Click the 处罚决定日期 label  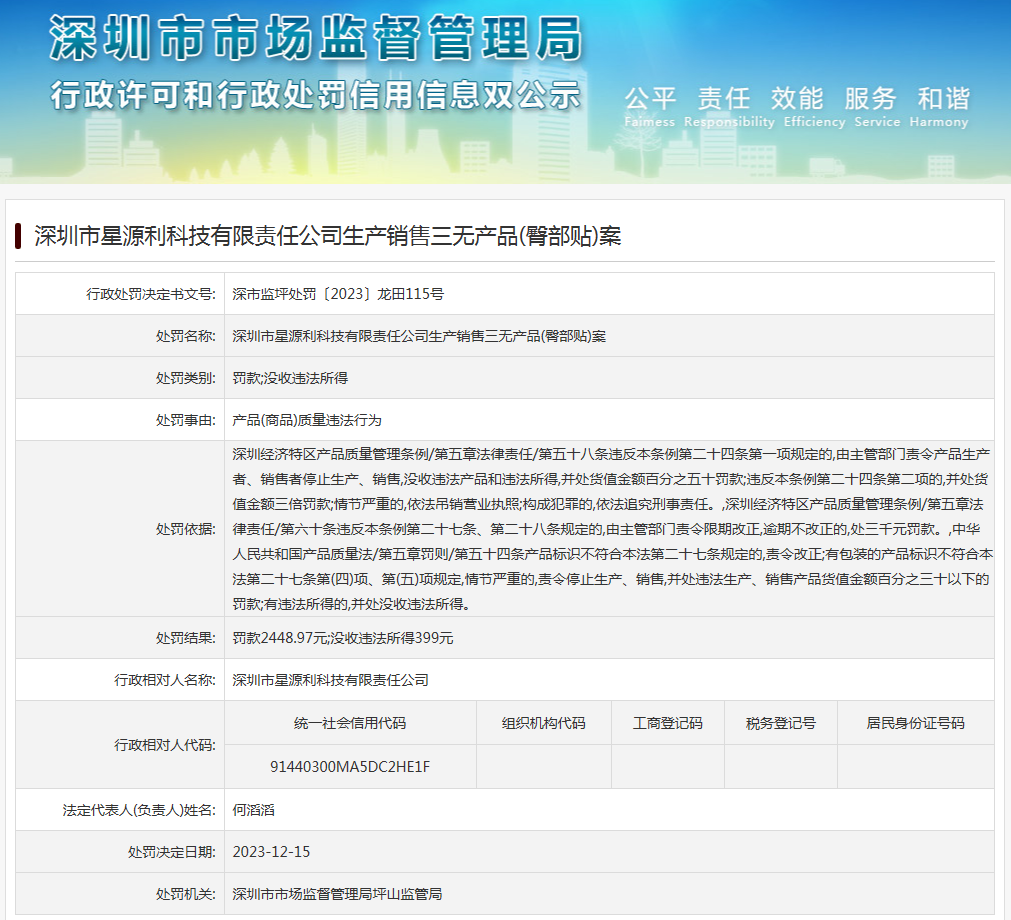coord(172,852)
